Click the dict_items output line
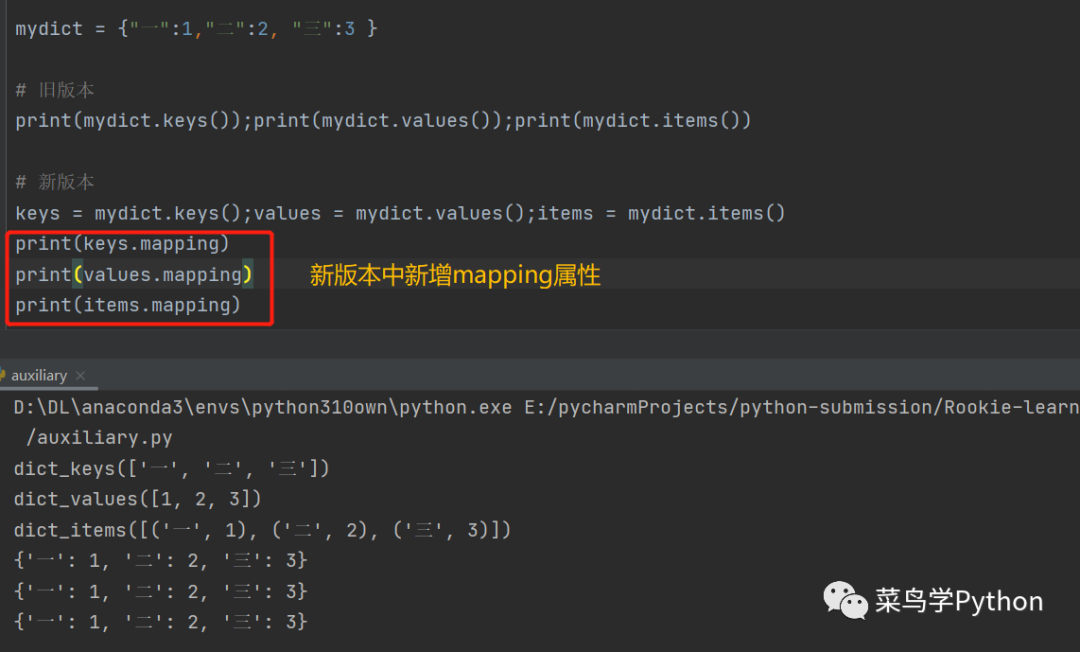The image size is (1080, 652). point(262,530)
